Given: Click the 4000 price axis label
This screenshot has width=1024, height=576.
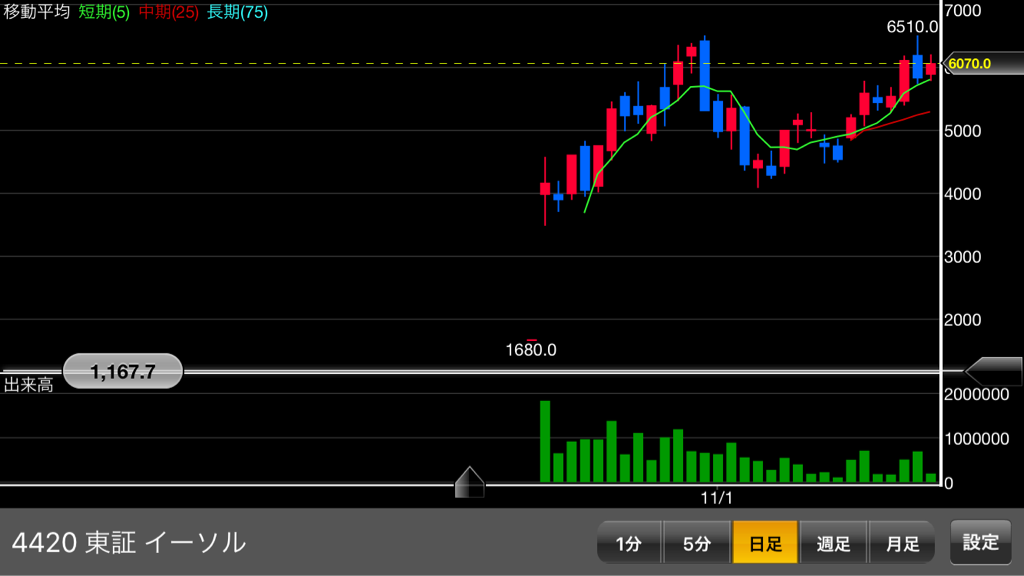Looking at the screenshot, I should 963,194.
